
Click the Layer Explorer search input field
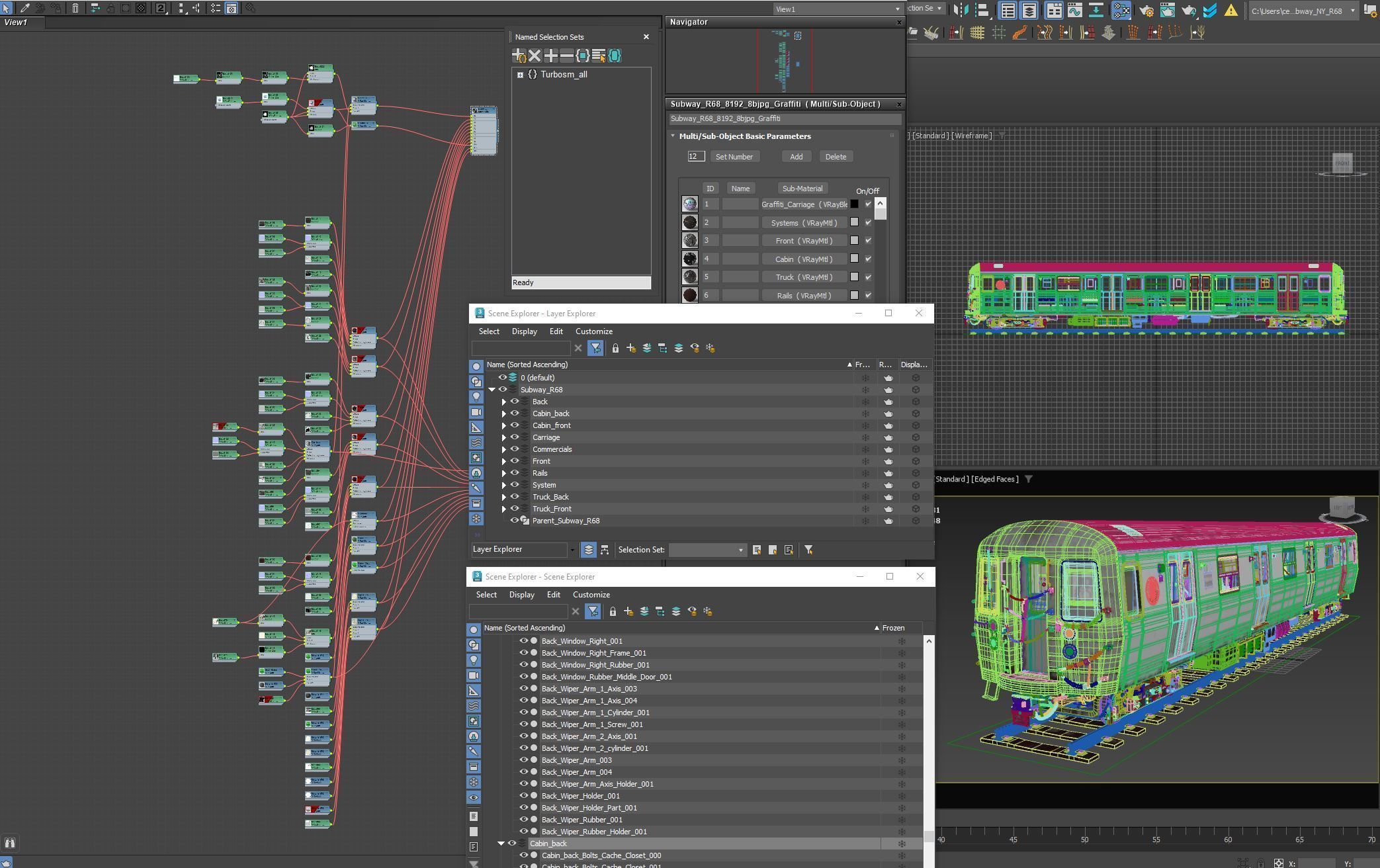click(521, 348)
